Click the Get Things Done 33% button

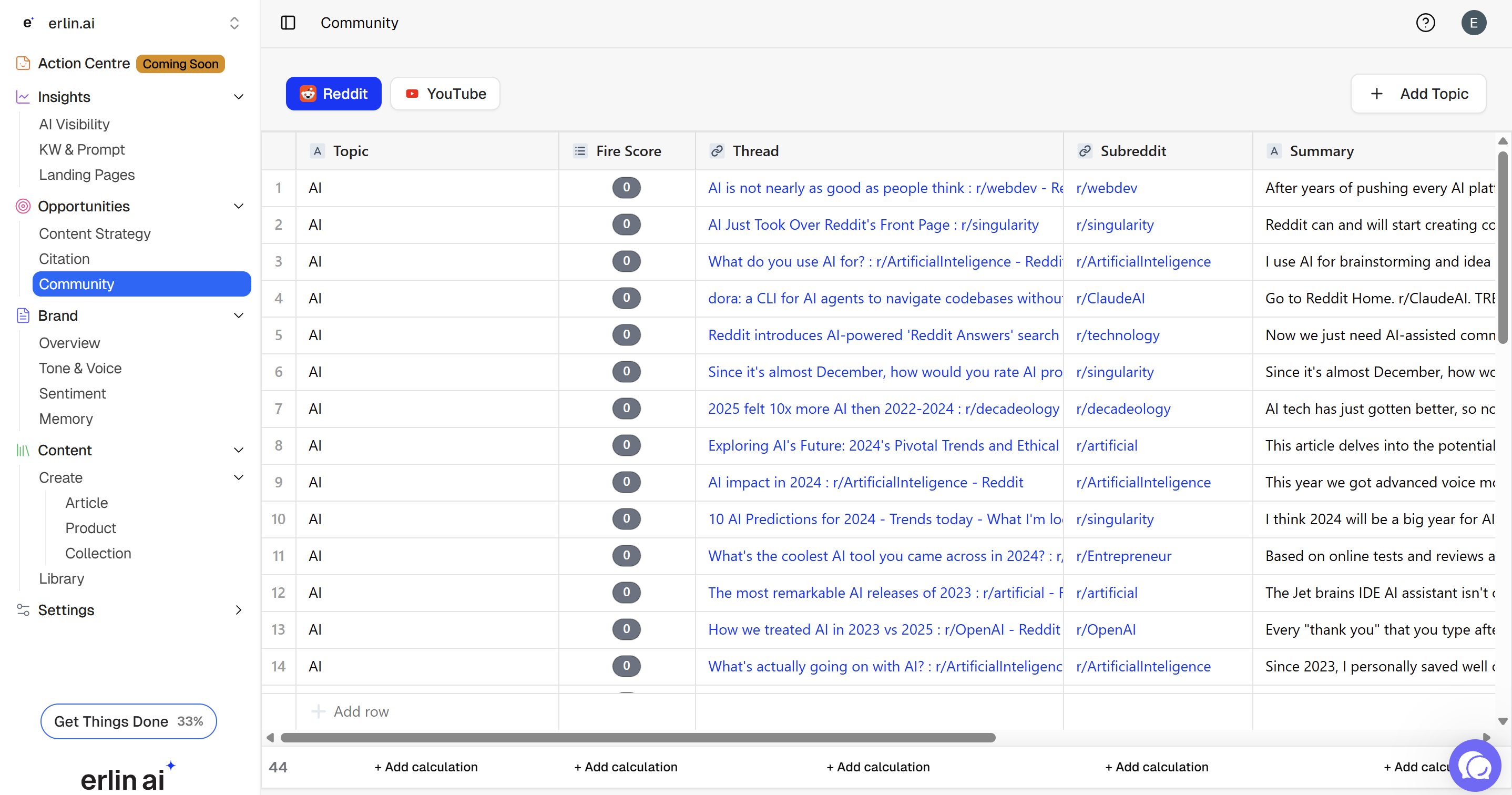tap(129, 721)
